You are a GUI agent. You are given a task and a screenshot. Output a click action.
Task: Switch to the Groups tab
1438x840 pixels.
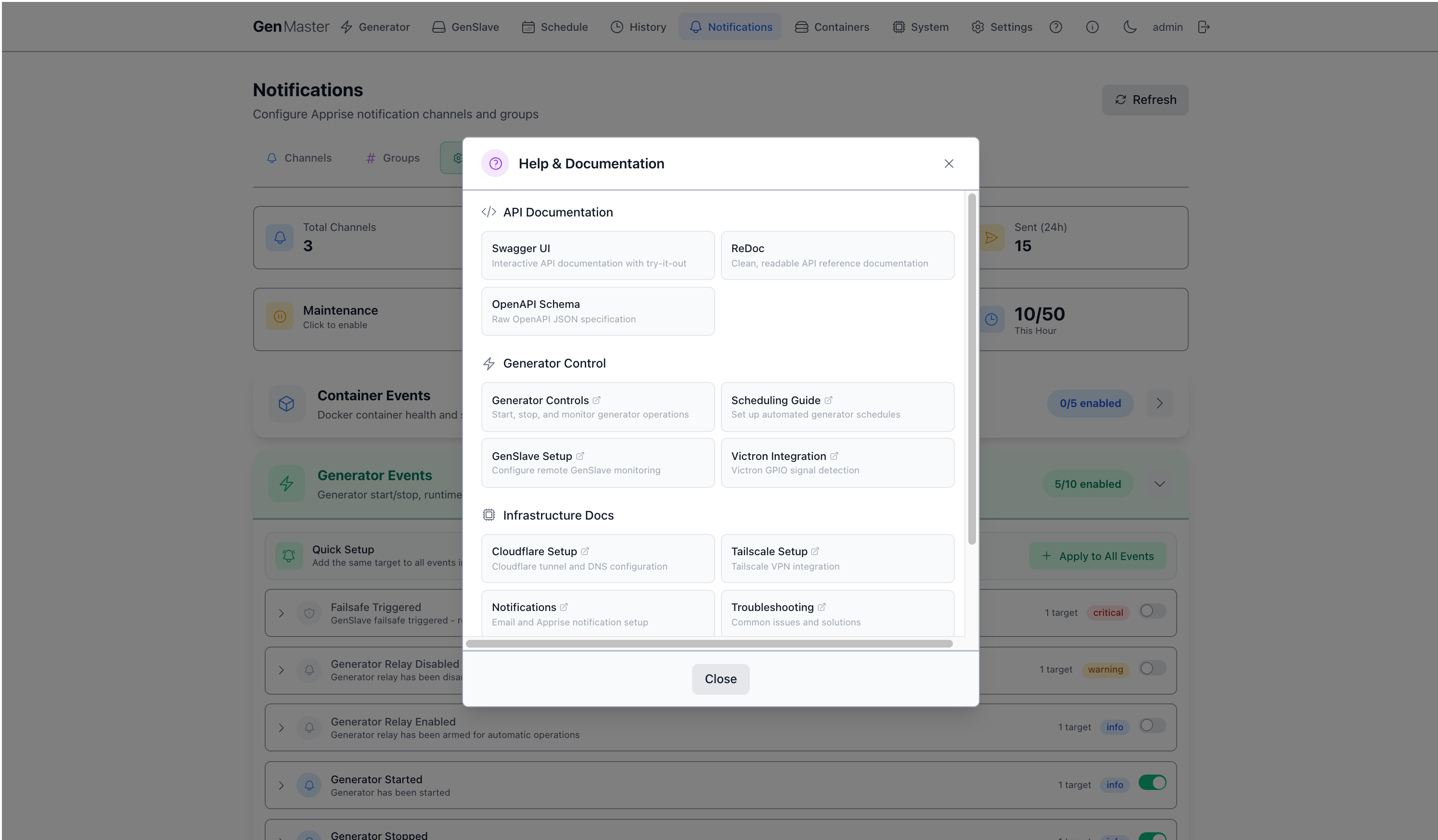point(393,158)
